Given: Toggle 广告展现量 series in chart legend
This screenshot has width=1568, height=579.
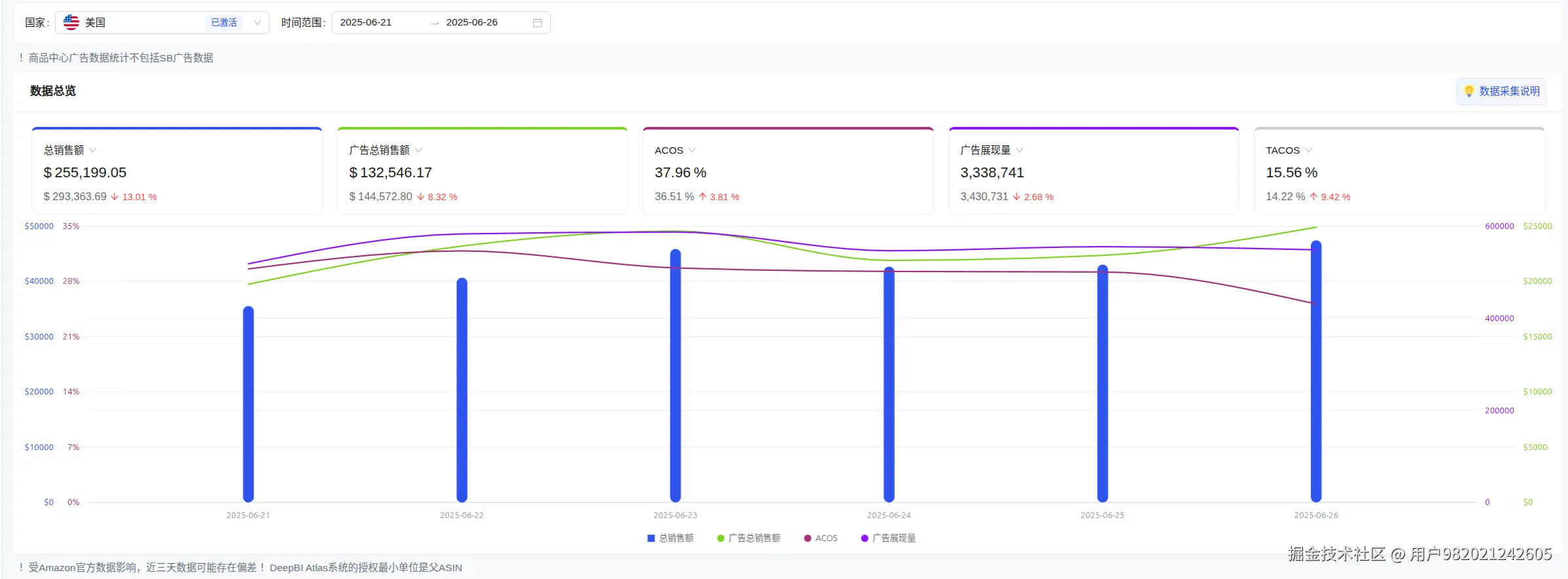Looking at the screenshot, I should coord(888,538).
